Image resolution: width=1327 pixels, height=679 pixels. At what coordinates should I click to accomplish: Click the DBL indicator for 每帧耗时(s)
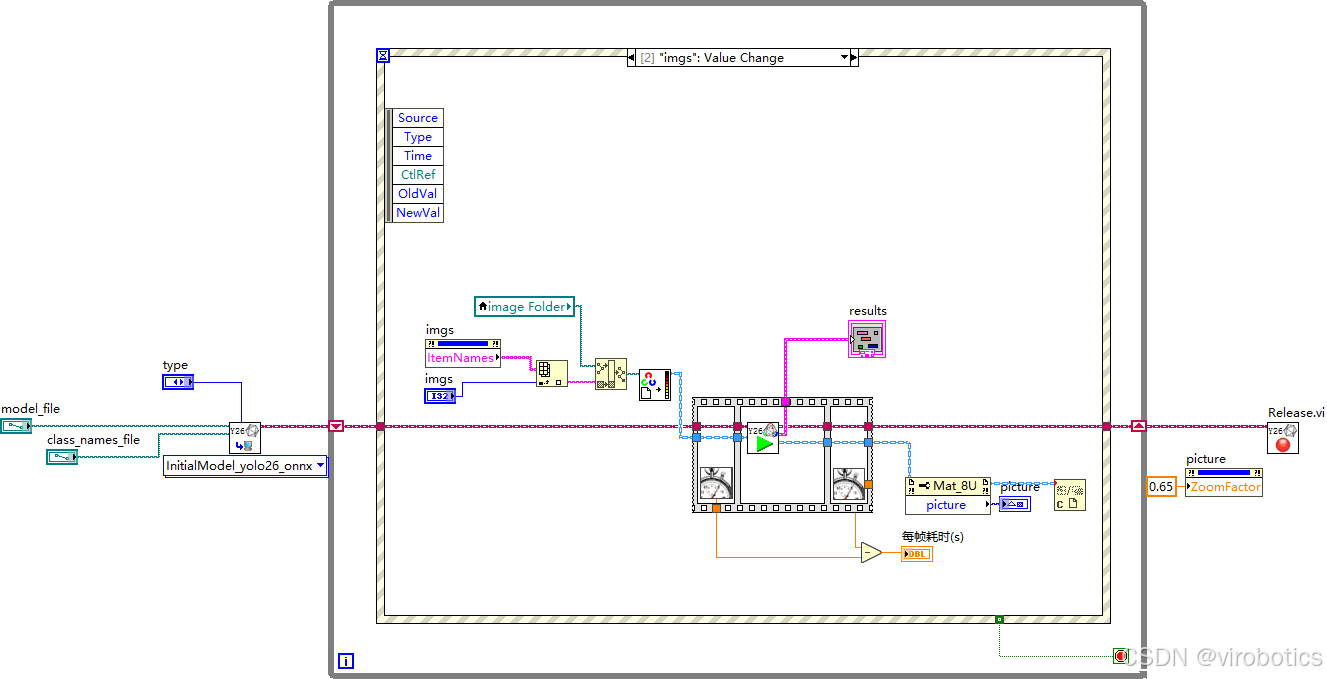[x=917, y=554]
